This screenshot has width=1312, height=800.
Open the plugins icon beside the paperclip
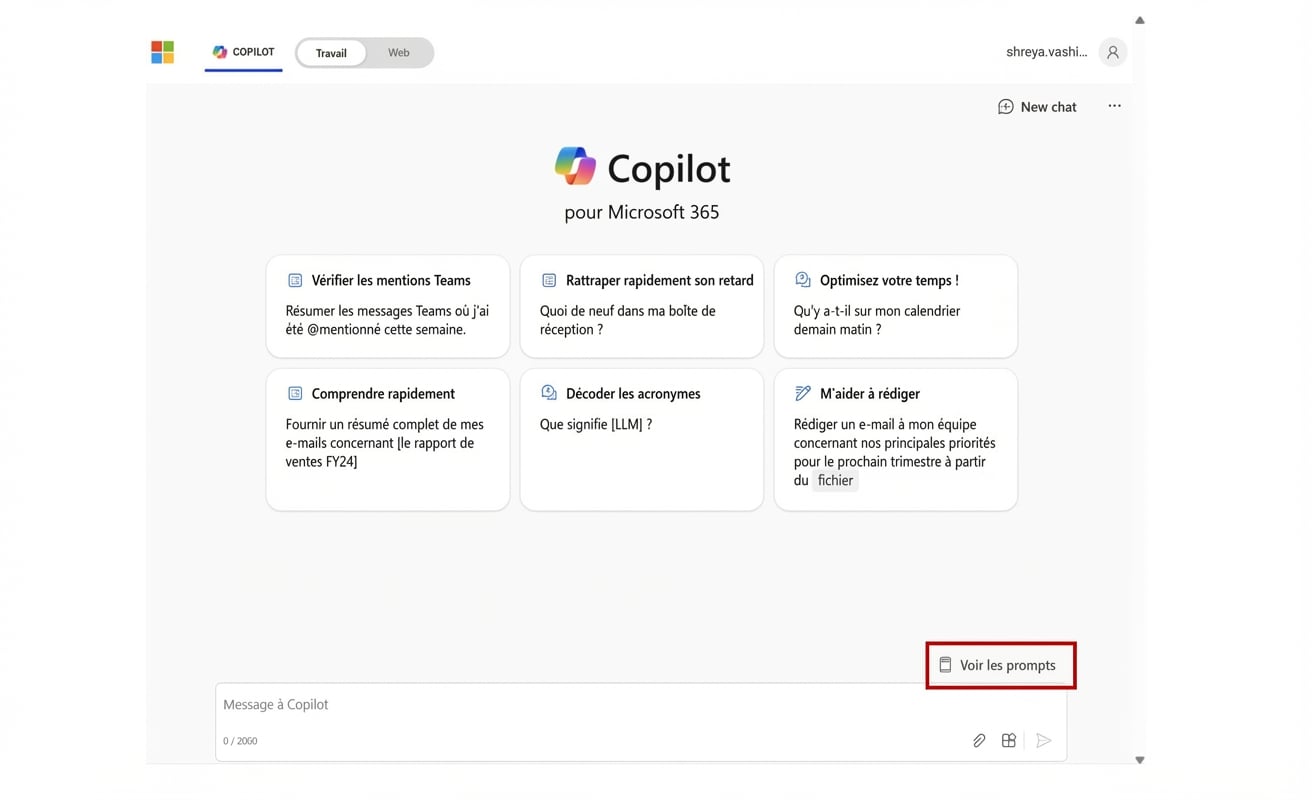point(1008,740)
